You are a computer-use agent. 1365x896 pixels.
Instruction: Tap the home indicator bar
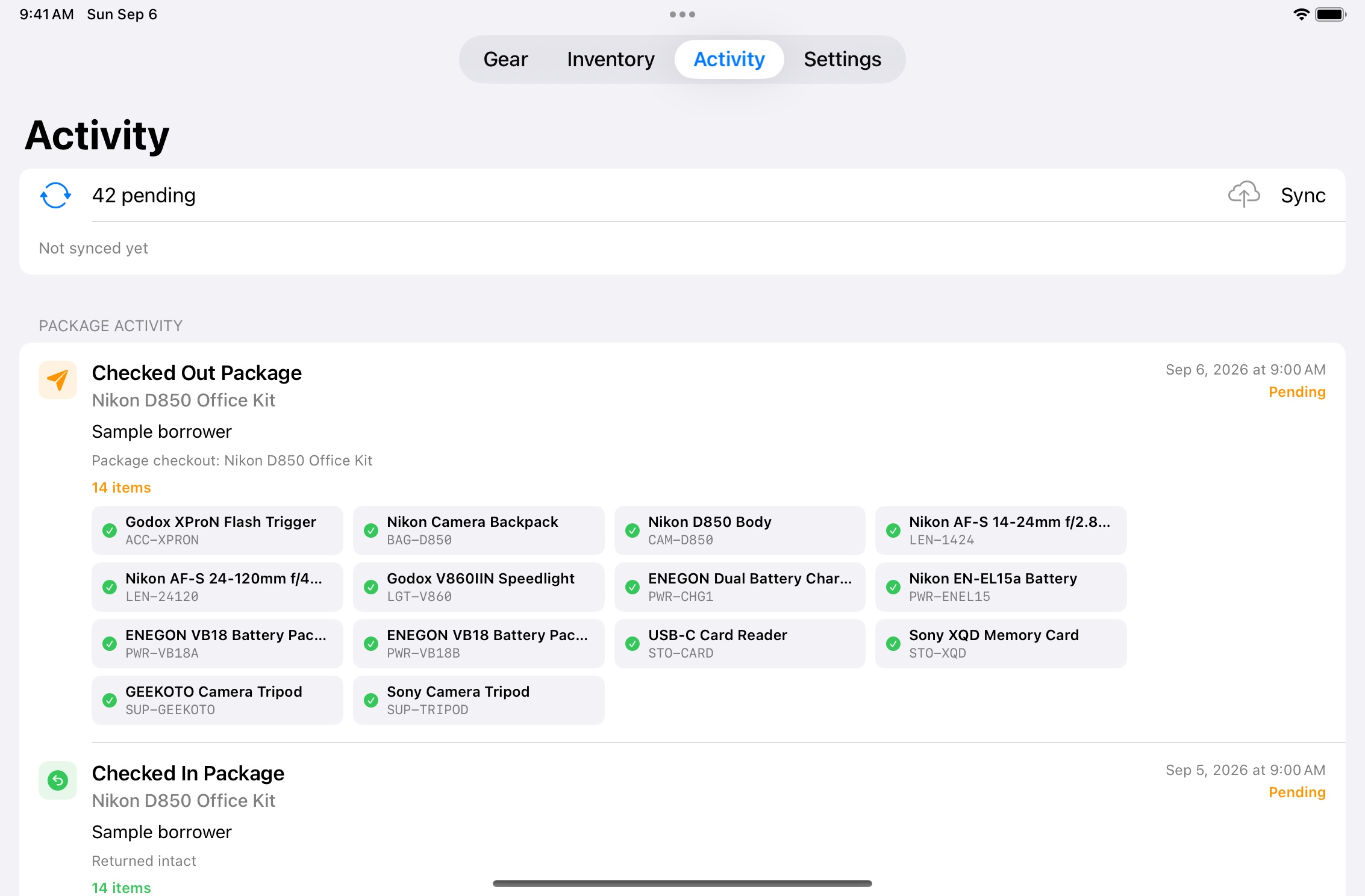click(x=682, y=883)
